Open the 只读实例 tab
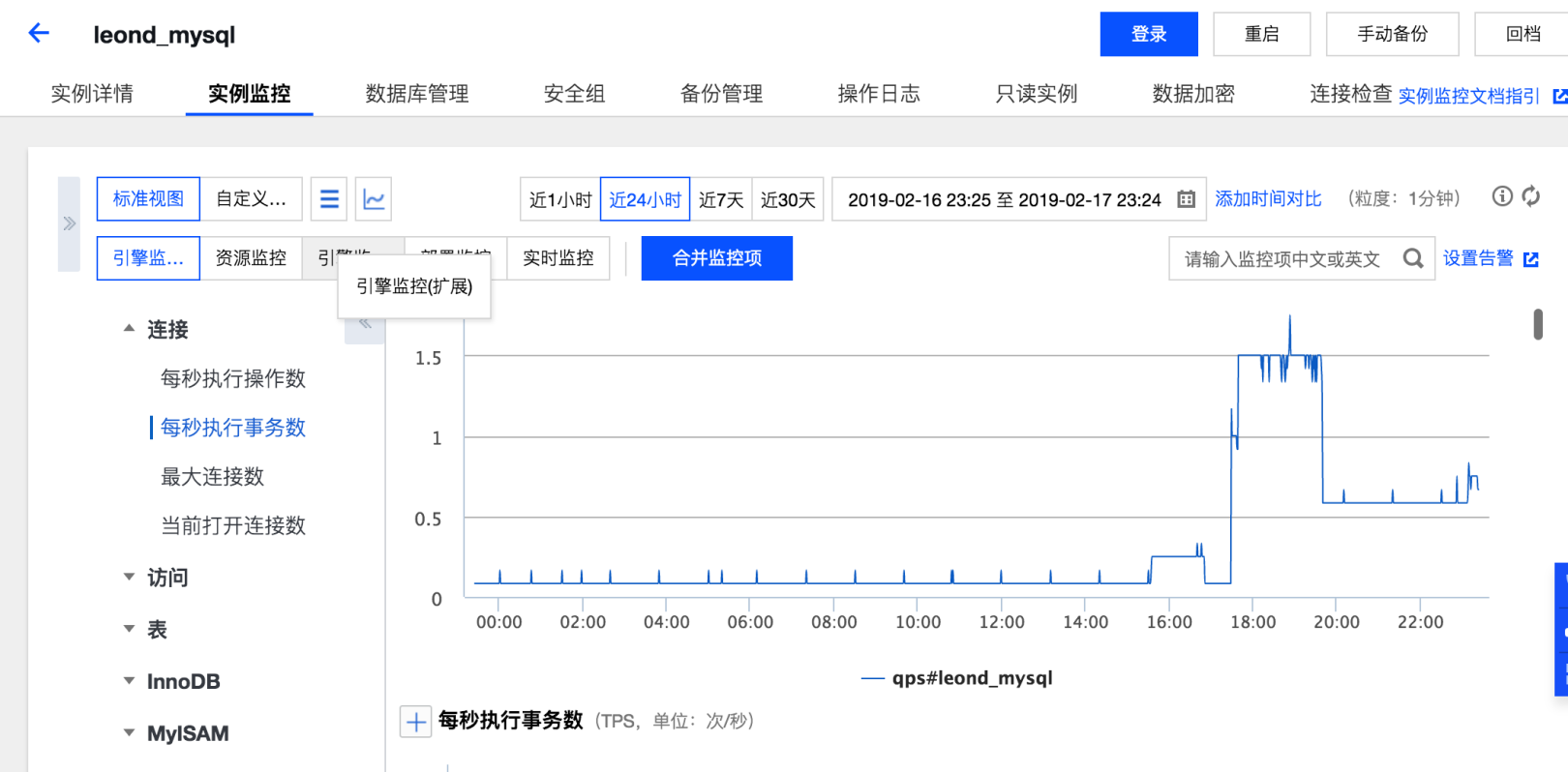The image size is (1568, 772). pyautogui.click(x=1037, y=94)
